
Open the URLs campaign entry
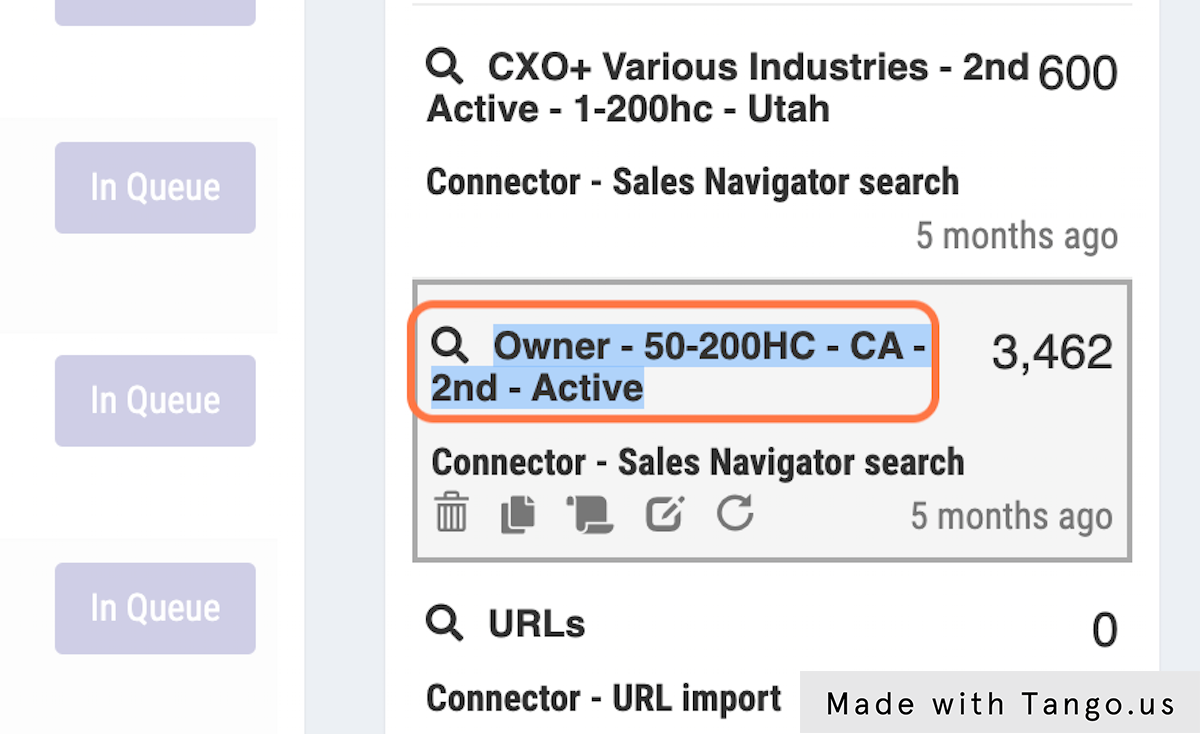pos(537,624)
